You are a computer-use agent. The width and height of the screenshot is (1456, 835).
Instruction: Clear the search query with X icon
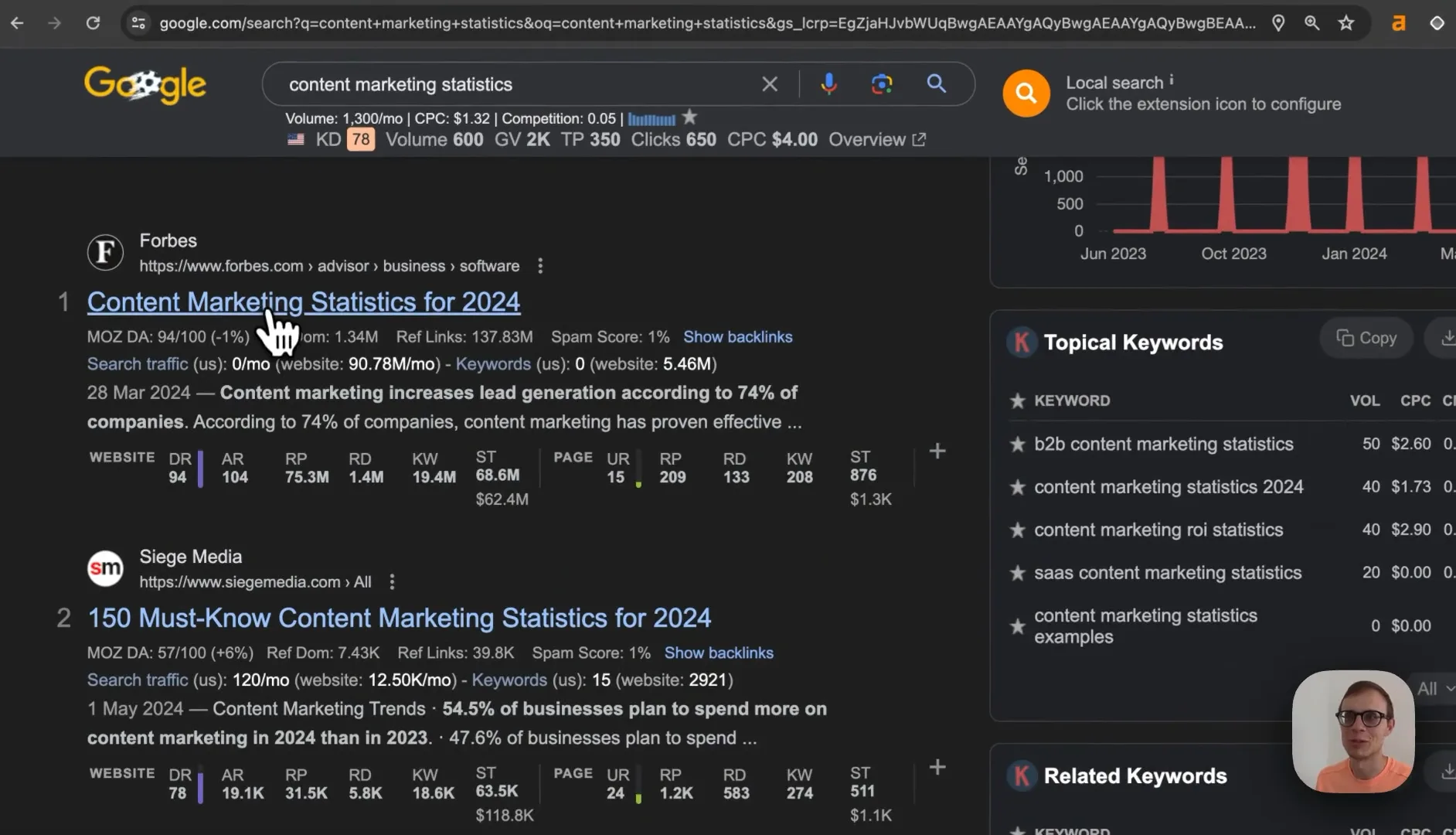coord(770,83)
